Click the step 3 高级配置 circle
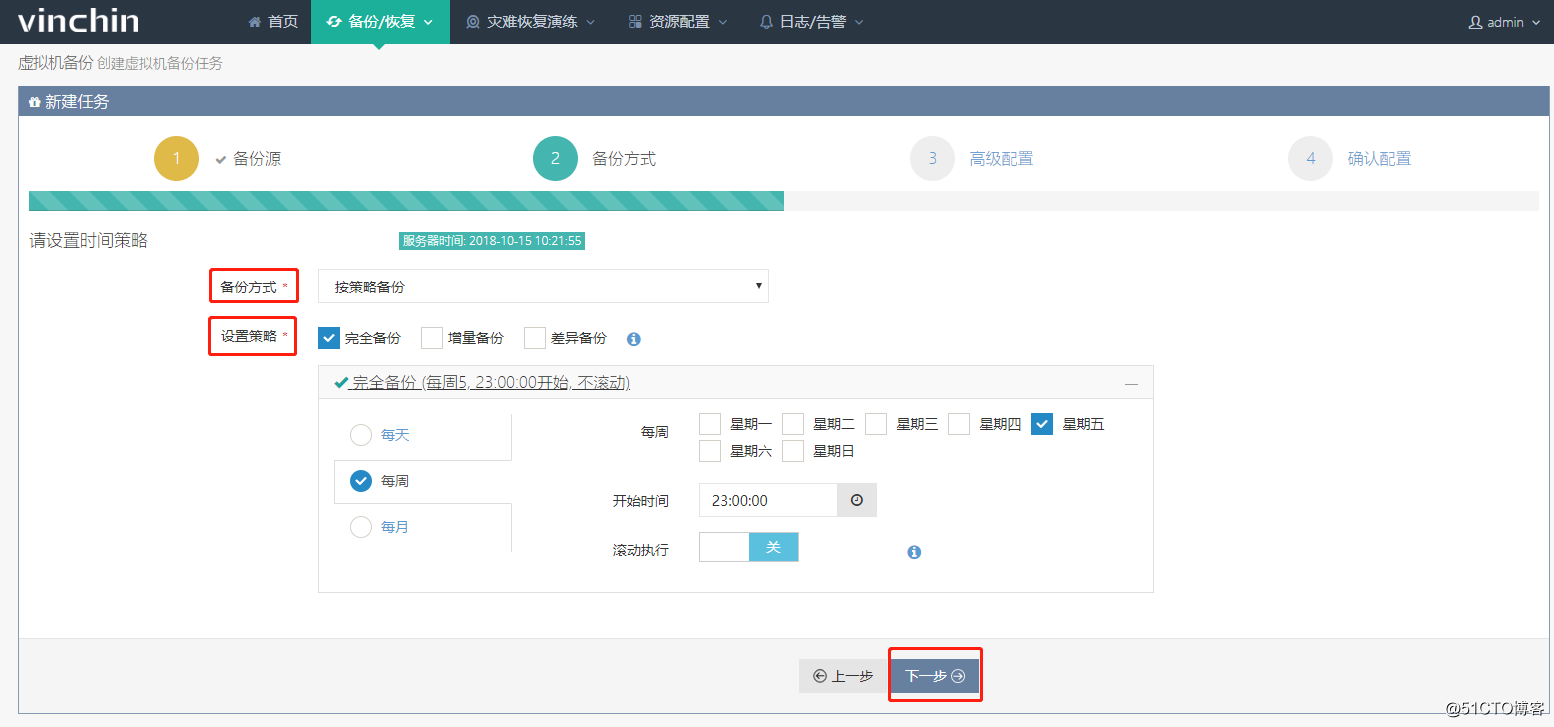The image size is (1554, 727). coord(933,158)
